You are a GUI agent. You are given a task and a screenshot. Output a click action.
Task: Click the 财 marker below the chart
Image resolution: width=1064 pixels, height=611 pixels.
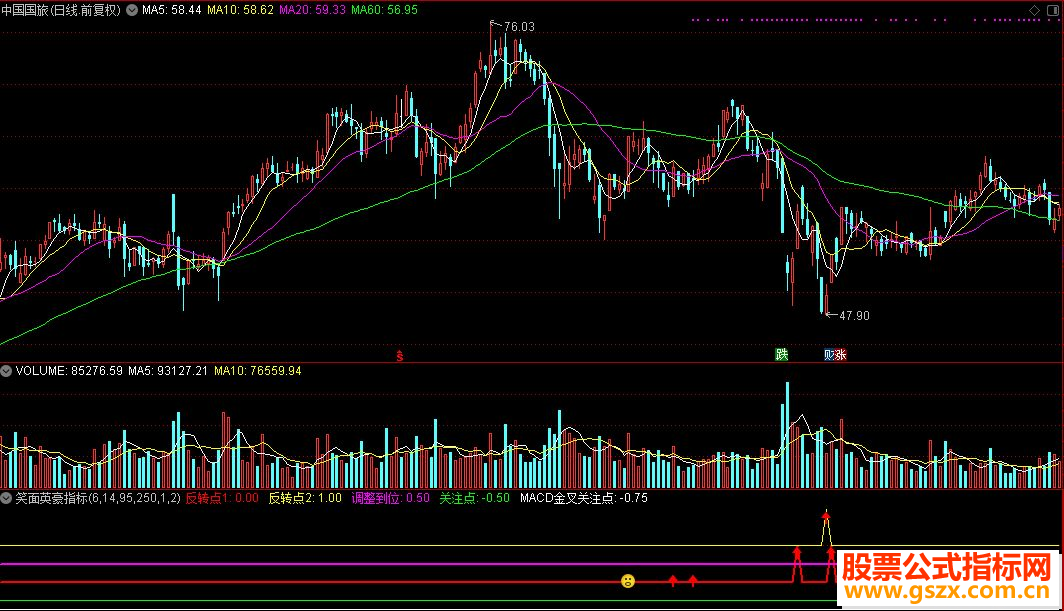pyautogui.click(x=829, y=354)
